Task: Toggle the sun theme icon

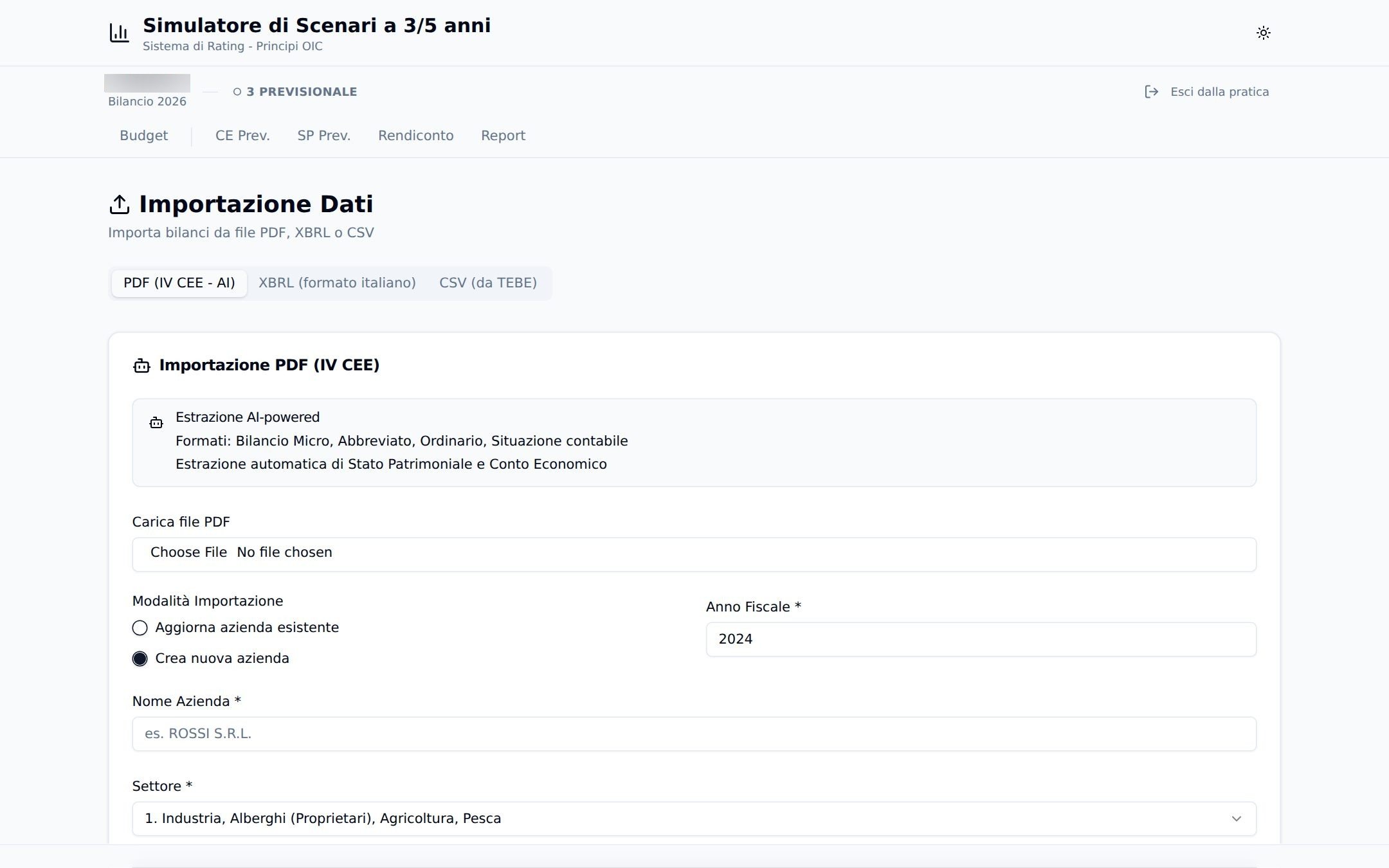Action: (x=1263, y=33)
